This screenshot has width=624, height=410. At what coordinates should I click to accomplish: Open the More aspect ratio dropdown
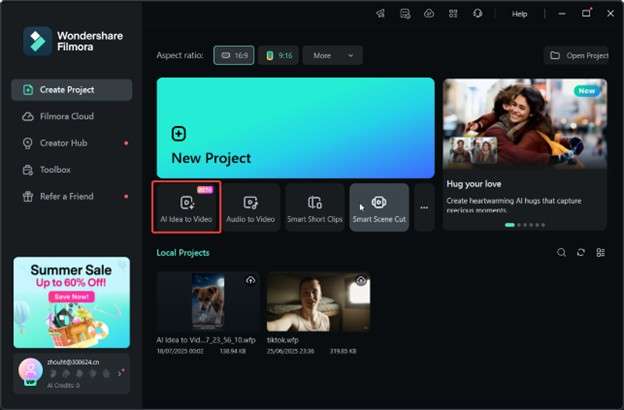point(333,55)
